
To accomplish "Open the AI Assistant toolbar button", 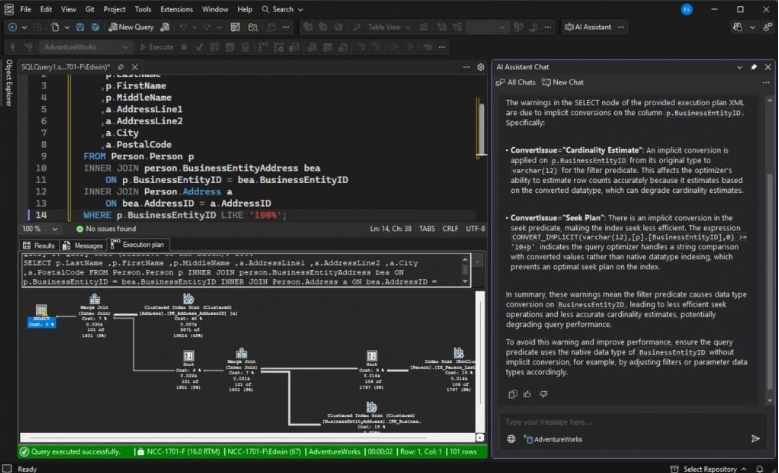I will pyautogui.click(x=588, y=27).
